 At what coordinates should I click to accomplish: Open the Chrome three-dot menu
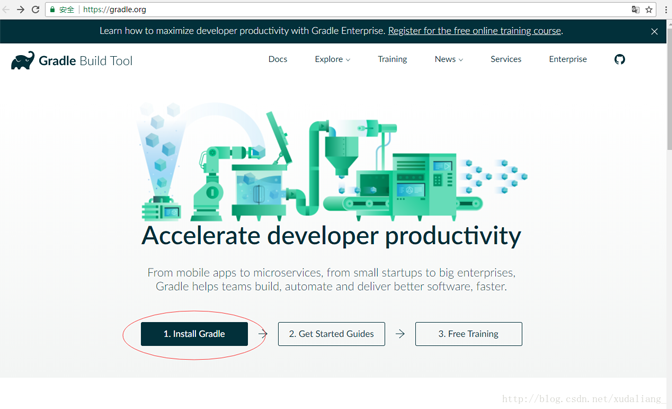[x=666, y=9]
